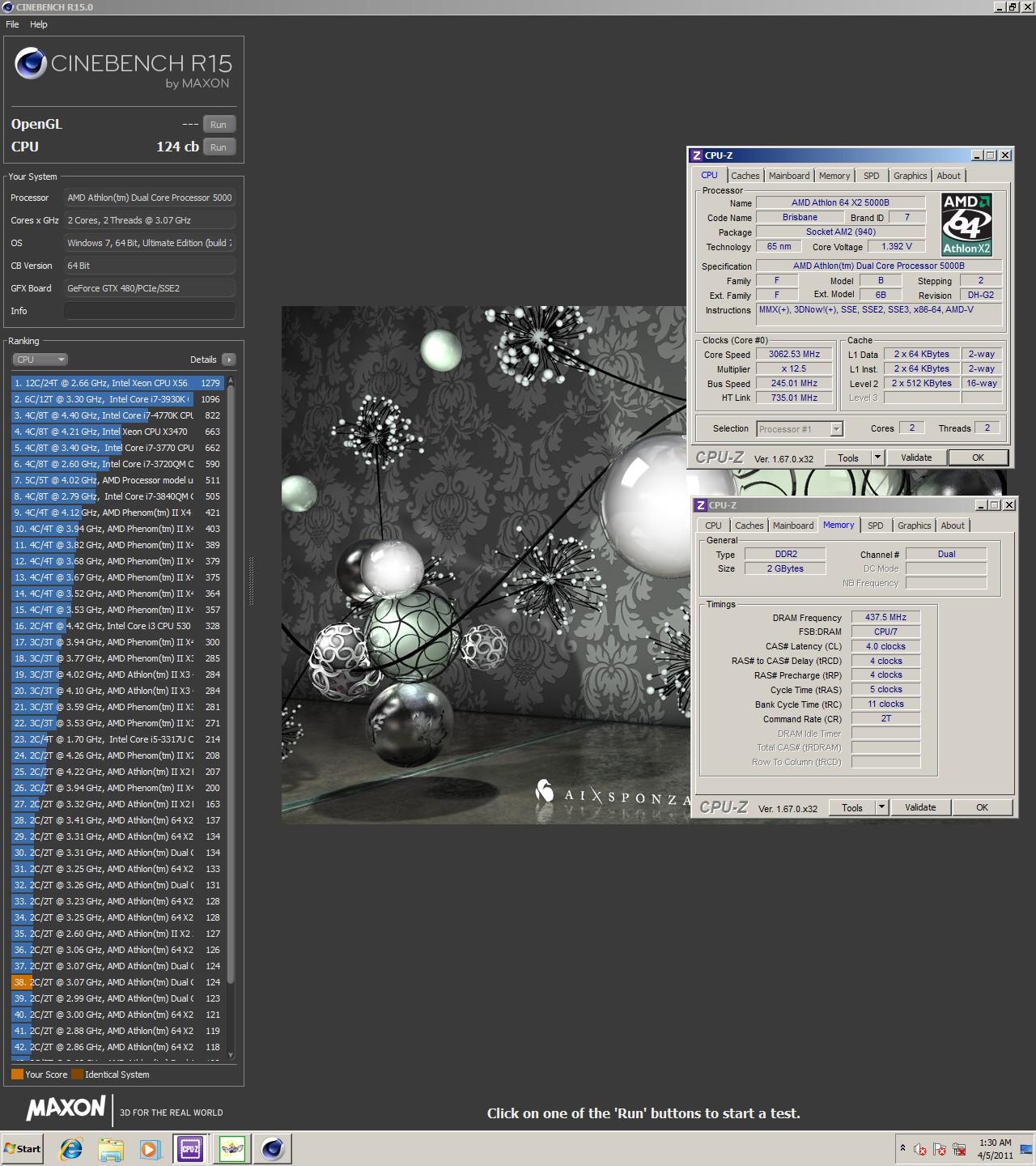Click the CPU-Z title icon on lower Memory window
Screen dimensions: 1036x1166
click(x=700, y=505)
